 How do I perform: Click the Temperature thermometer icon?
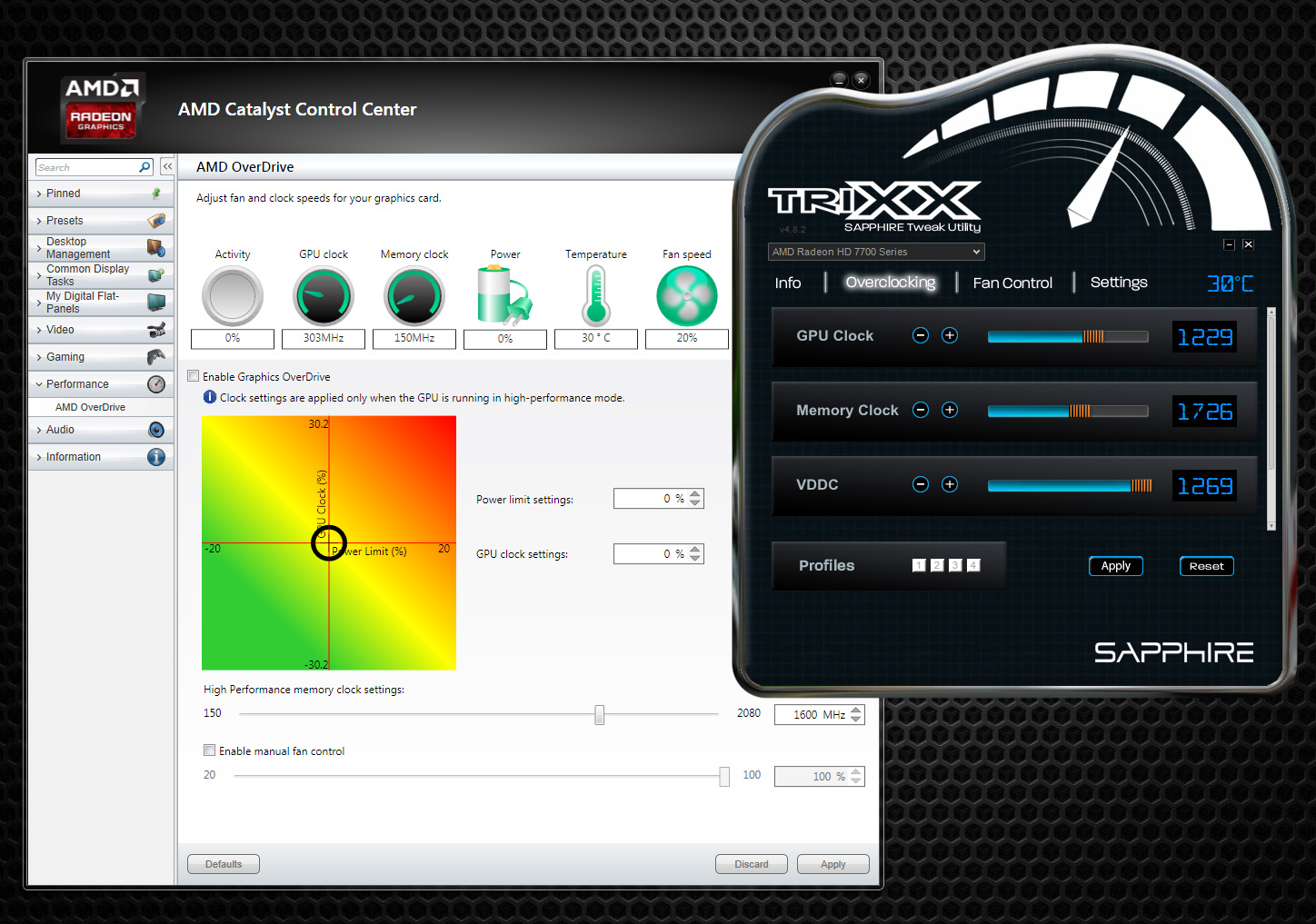pos(596,296)
